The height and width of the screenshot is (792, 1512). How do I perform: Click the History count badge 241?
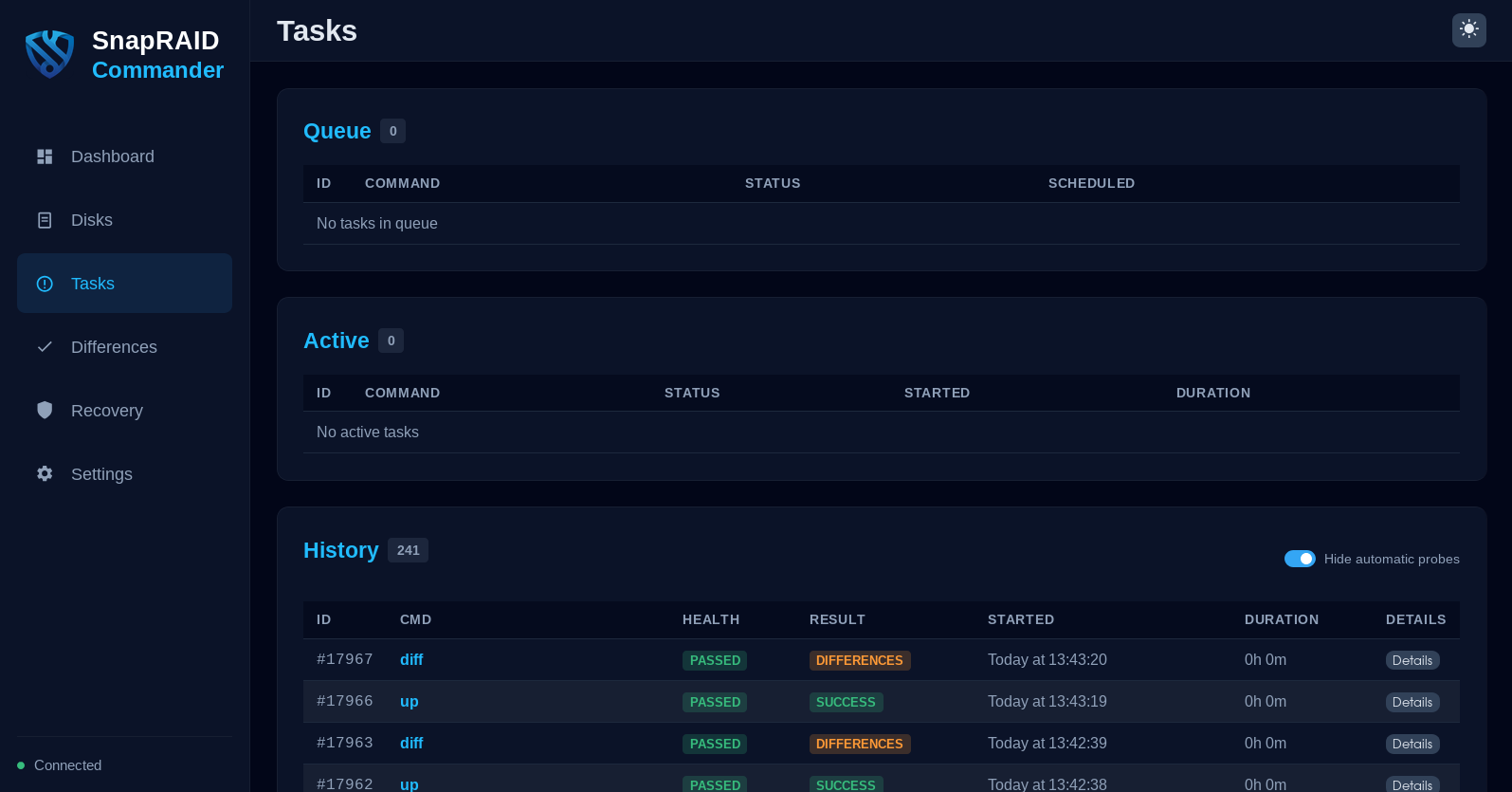[408, 550]
